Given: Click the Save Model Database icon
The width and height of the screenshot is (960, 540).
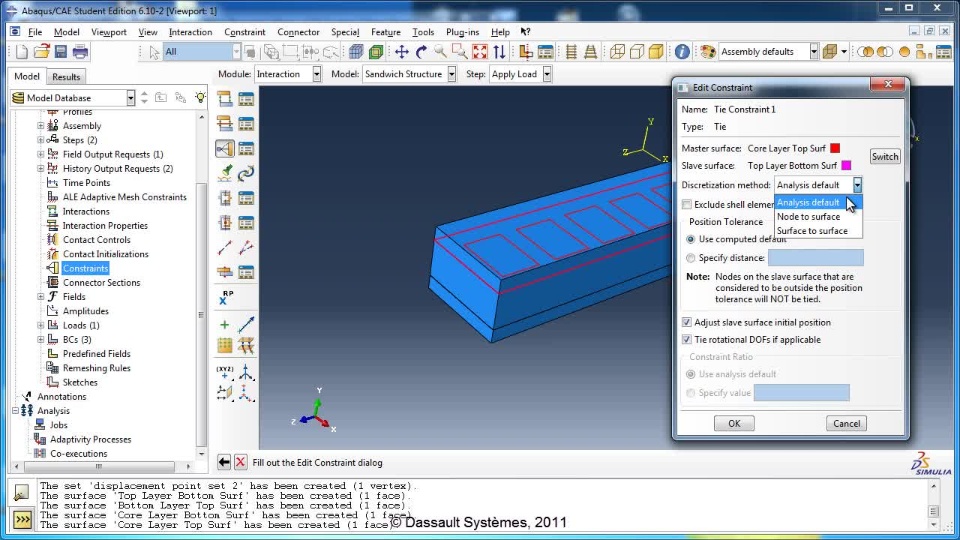Looking at the screenshot, I should pyautogui.click(x=61, y=52).
